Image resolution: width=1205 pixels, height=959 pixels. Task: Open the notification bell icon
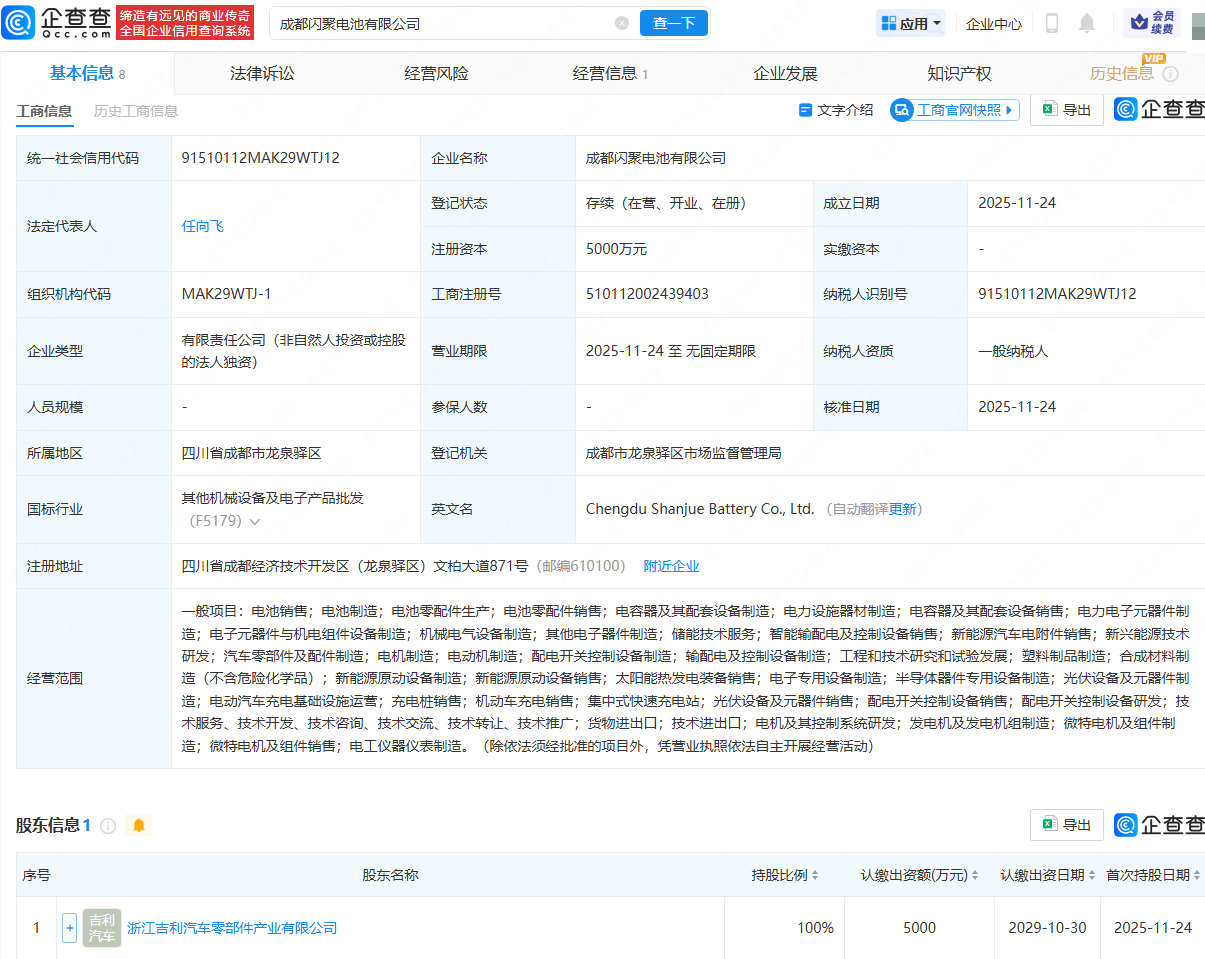pyautogui.click(x=1086, y=22)
